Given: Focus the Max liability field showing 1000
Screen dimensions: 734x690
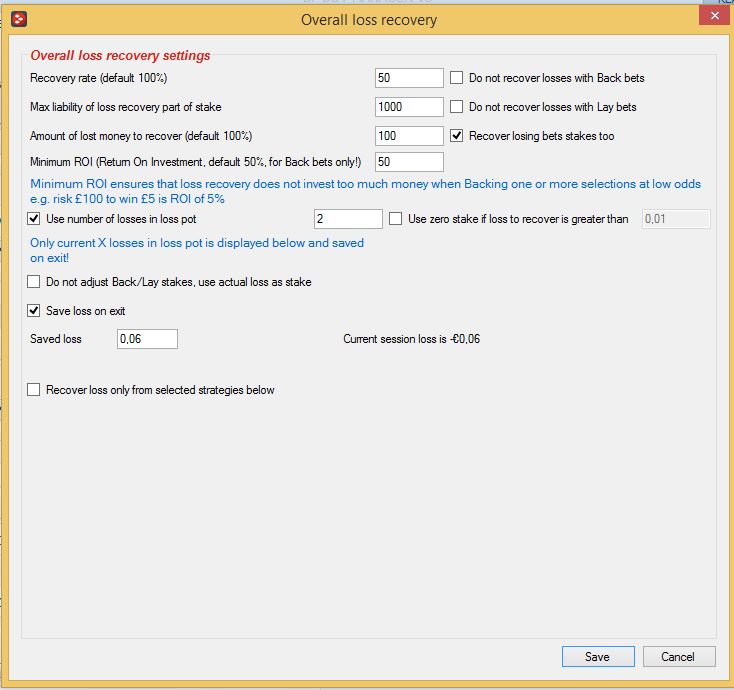Looking at the screenshot, I should coord(409,107).
